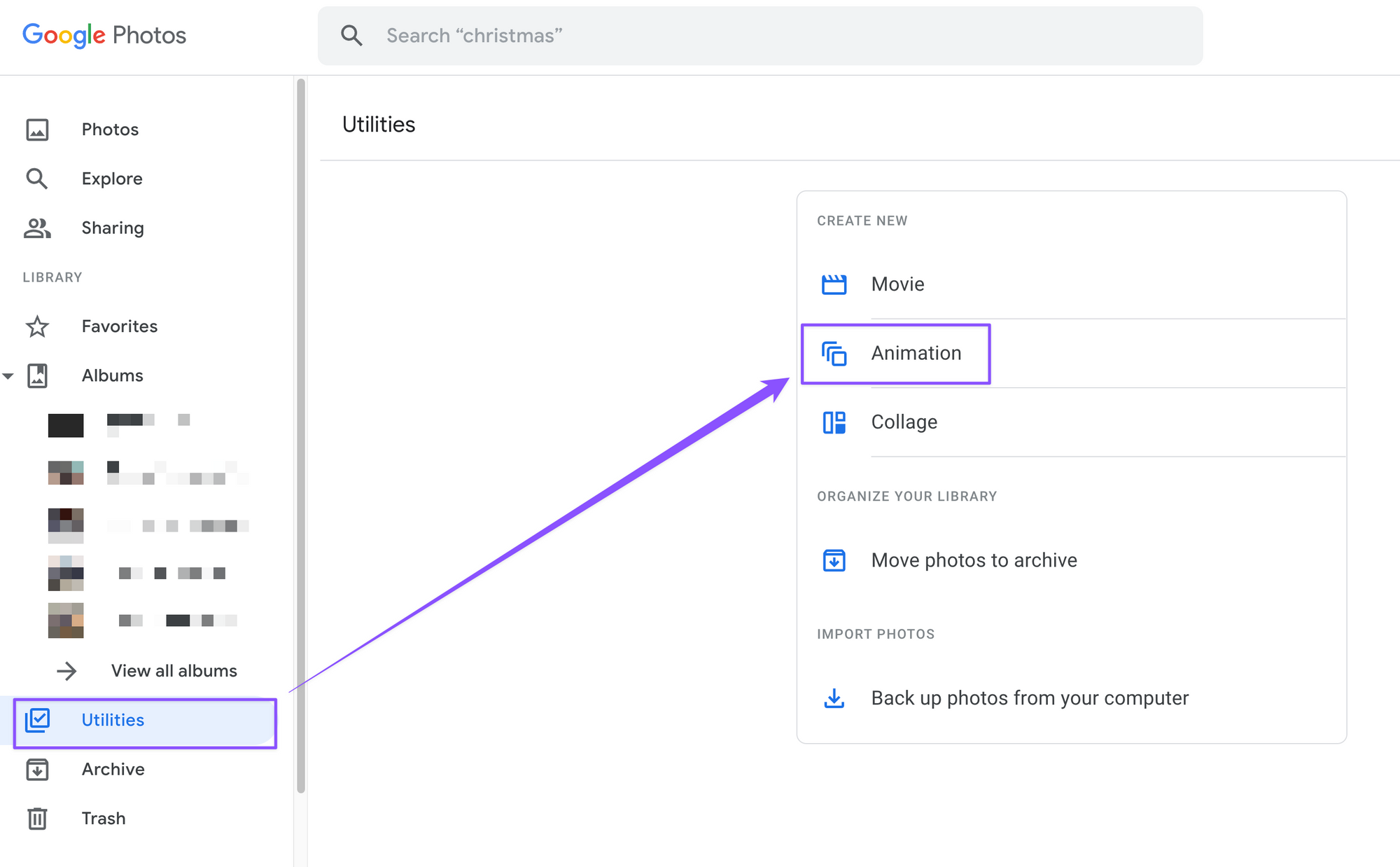Click the Movie clapperboard icon
This screenshot has height=867, width=1400.
tap(834, 284)
